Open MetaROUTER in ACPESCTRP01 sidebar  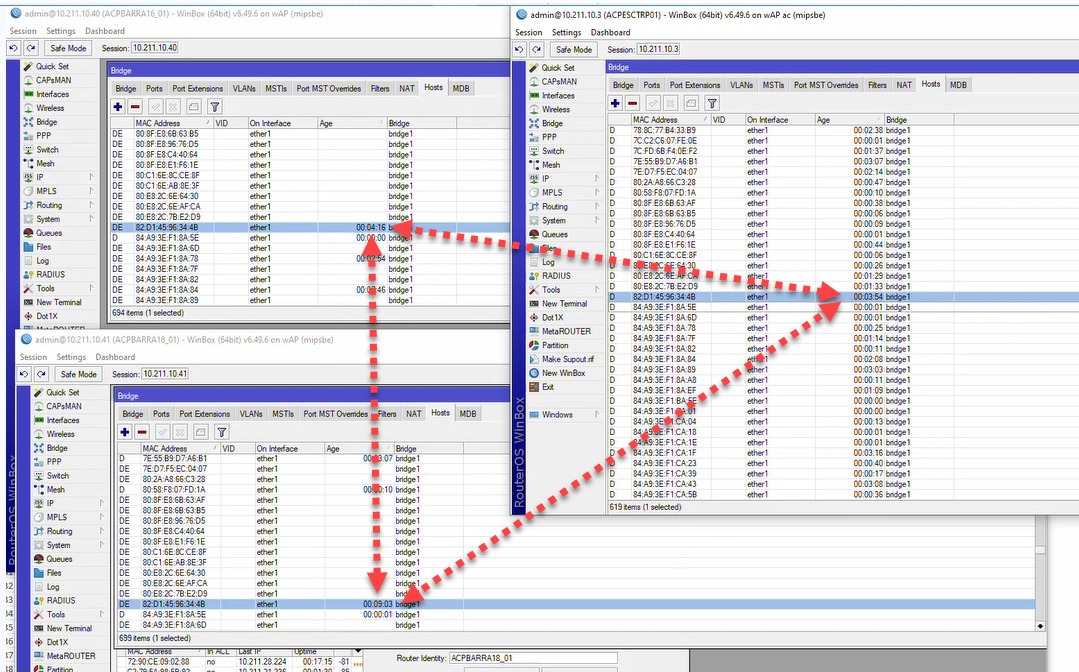click(566, 332)
